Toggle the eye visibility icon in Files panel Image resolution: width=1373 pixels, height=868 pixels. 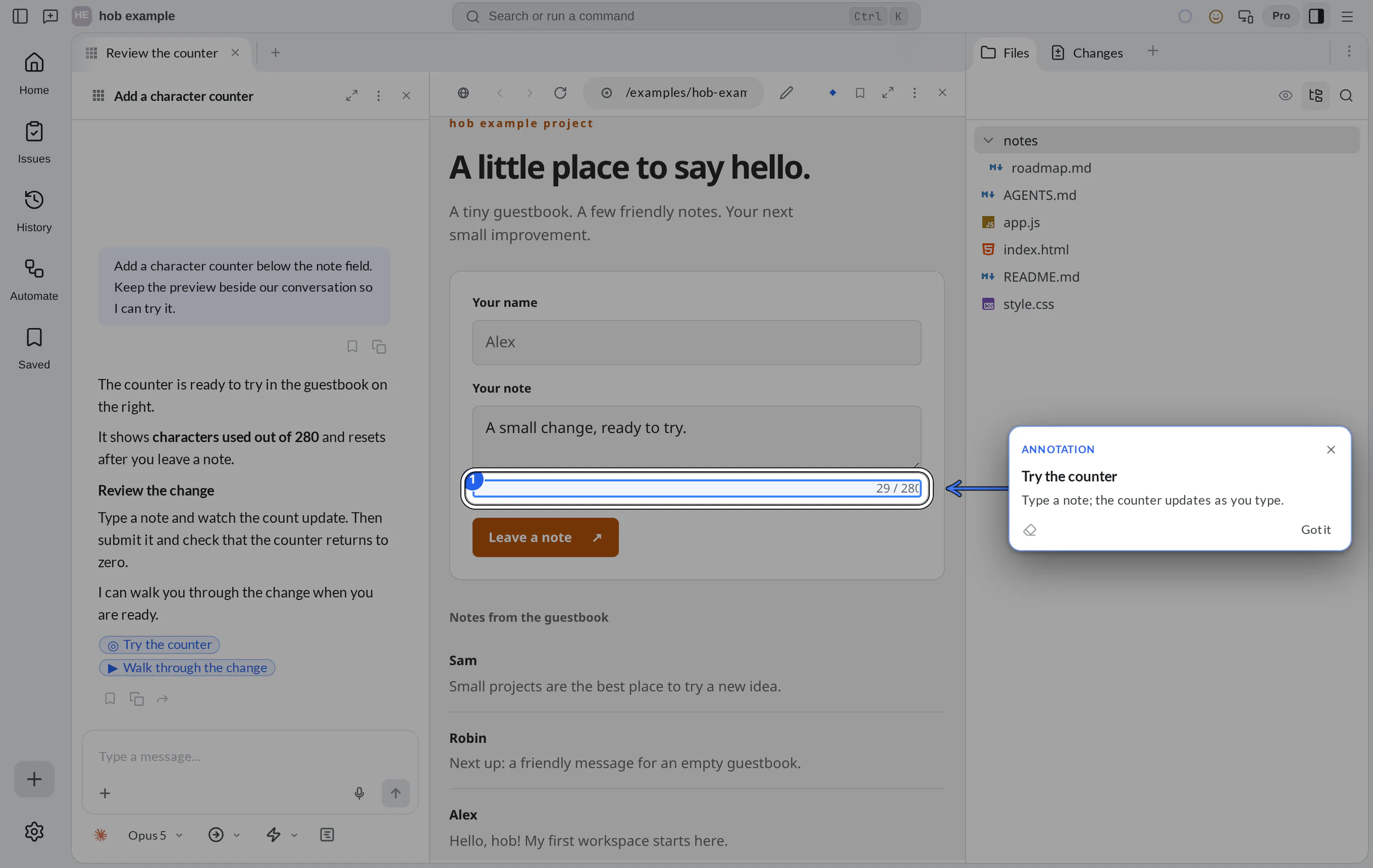[x=1285, y=96]
